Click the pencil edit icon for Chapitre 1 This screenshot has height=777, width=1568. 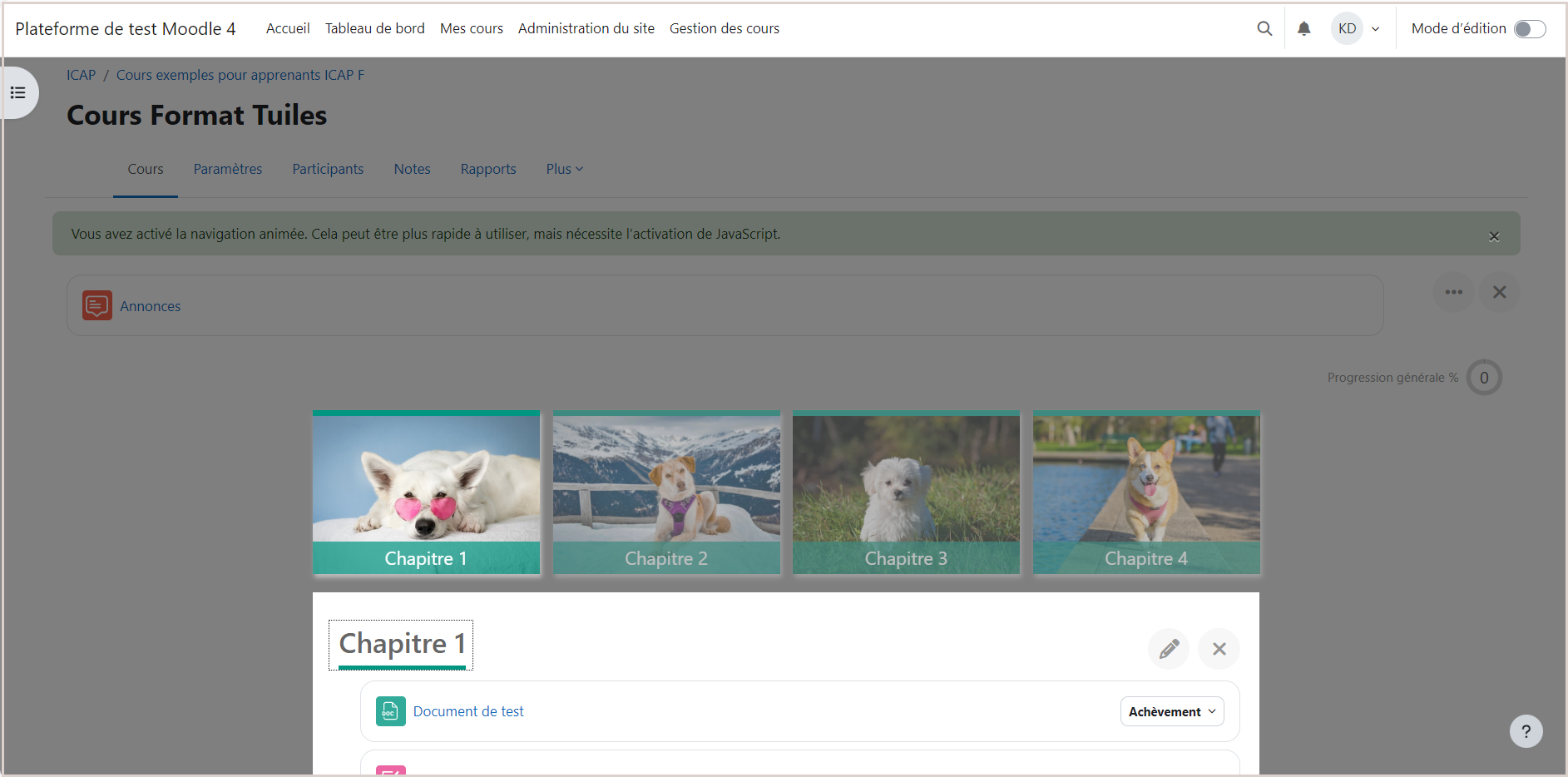pos(1169,649)
